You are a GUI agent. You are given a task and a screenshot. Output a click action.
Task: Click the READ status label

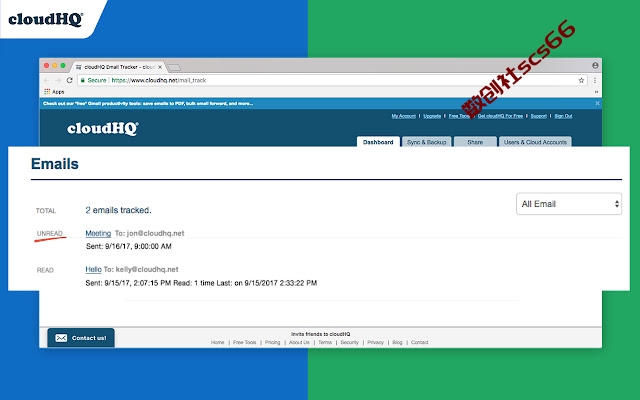pyautogui.click(x=45, y=270)
